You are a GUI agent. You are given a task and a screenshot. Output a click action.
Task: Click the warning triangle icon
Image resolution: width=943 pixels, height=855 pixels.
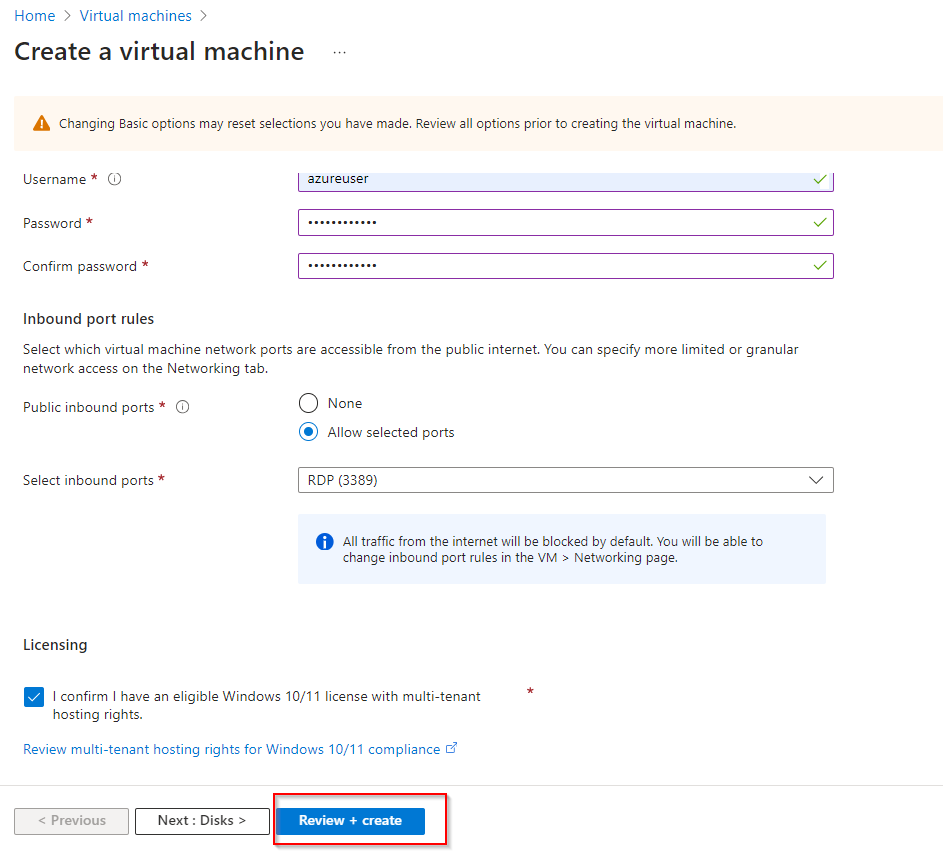tap(41, 123)
